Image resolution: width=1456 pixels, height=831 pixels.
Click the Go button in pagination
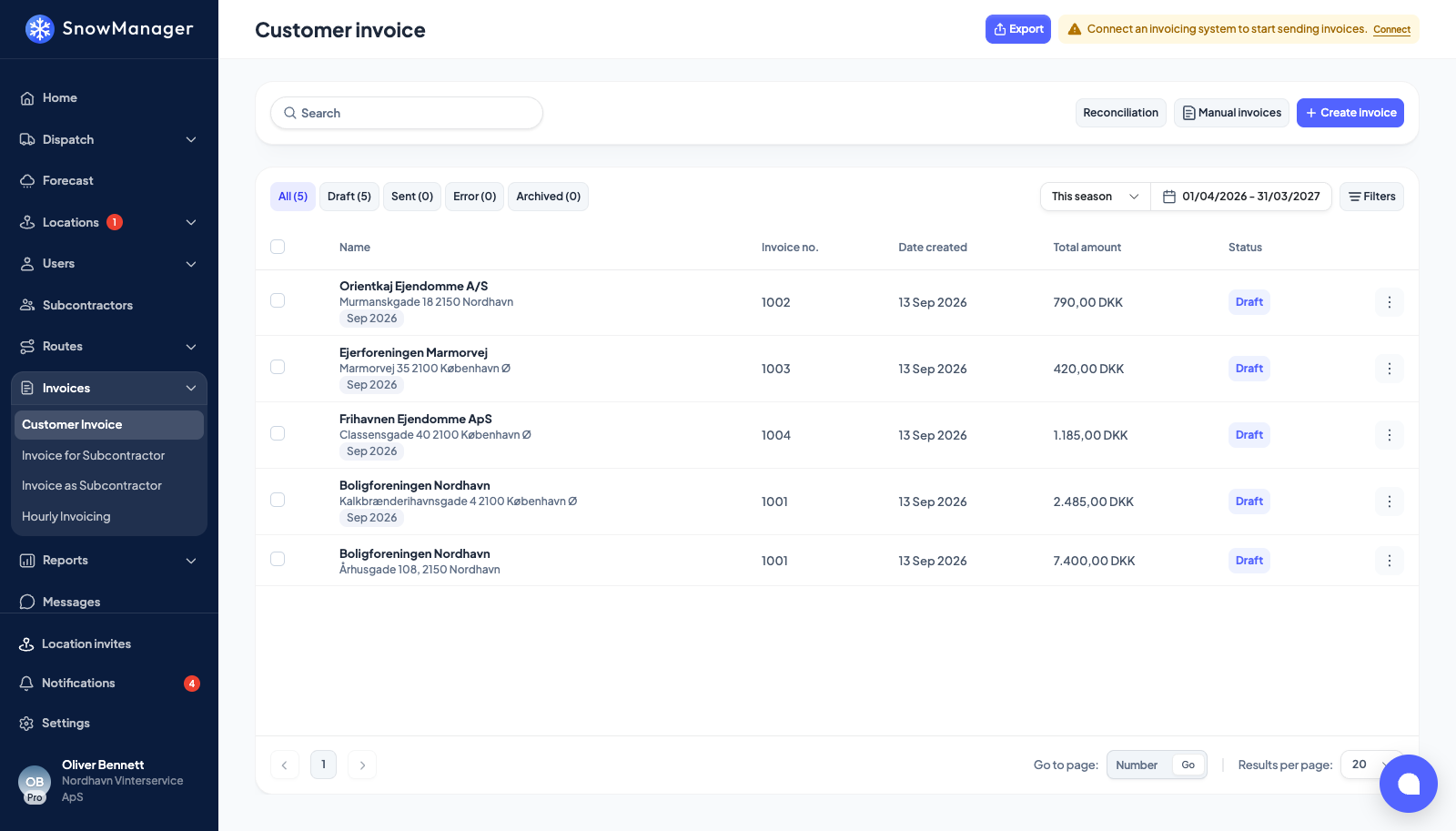point(1188,765)
